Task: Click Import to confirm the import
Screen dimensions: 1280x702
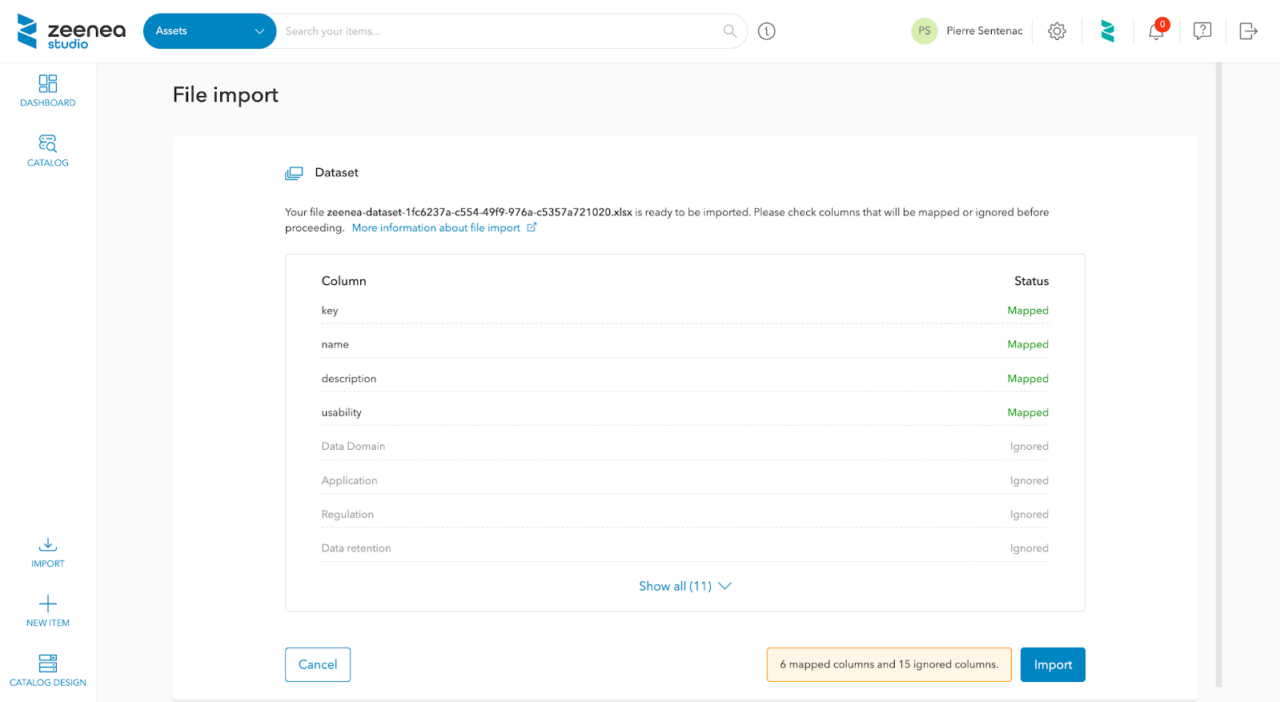Action: click(x=1052, y=664)
